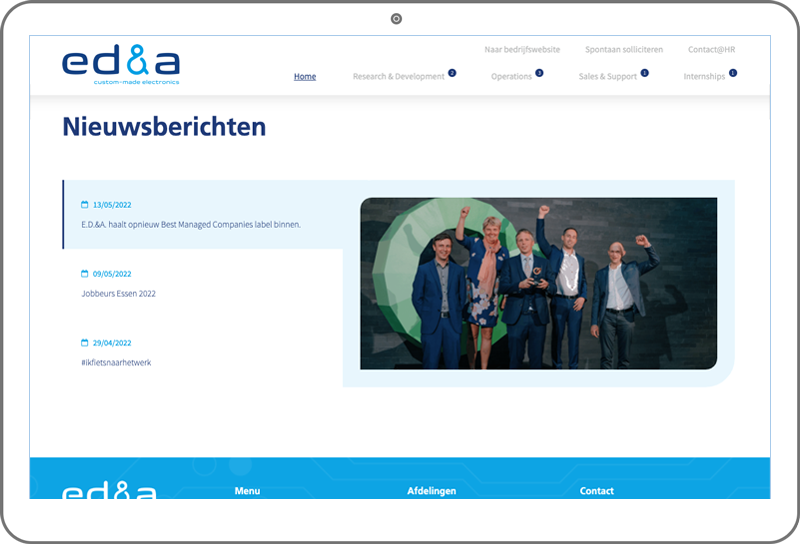
Task: Click the white ed&a logo in the footer
Action: [109, 490]
